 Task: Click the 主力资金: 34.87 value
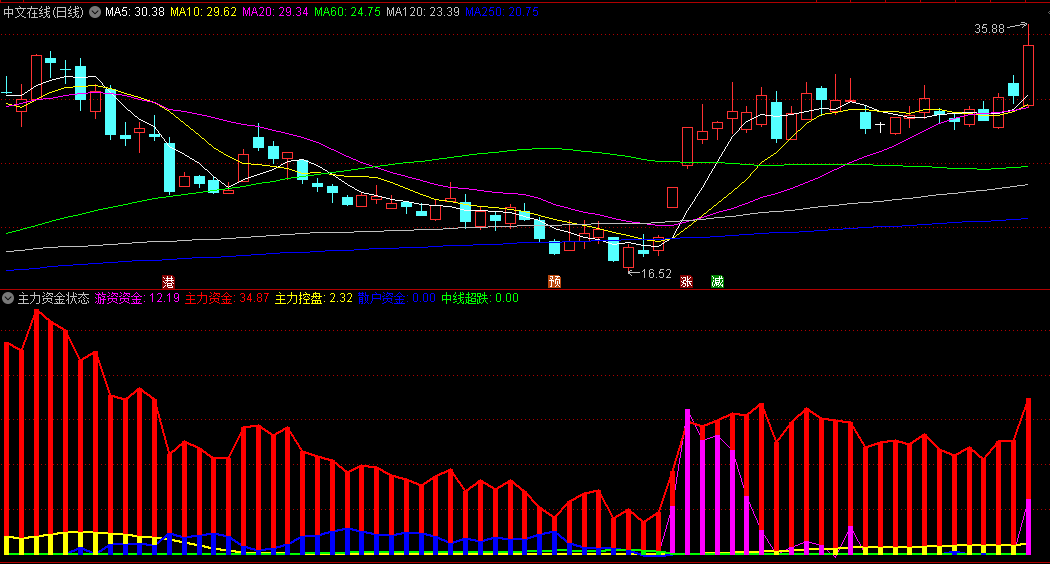click(227, 298)
